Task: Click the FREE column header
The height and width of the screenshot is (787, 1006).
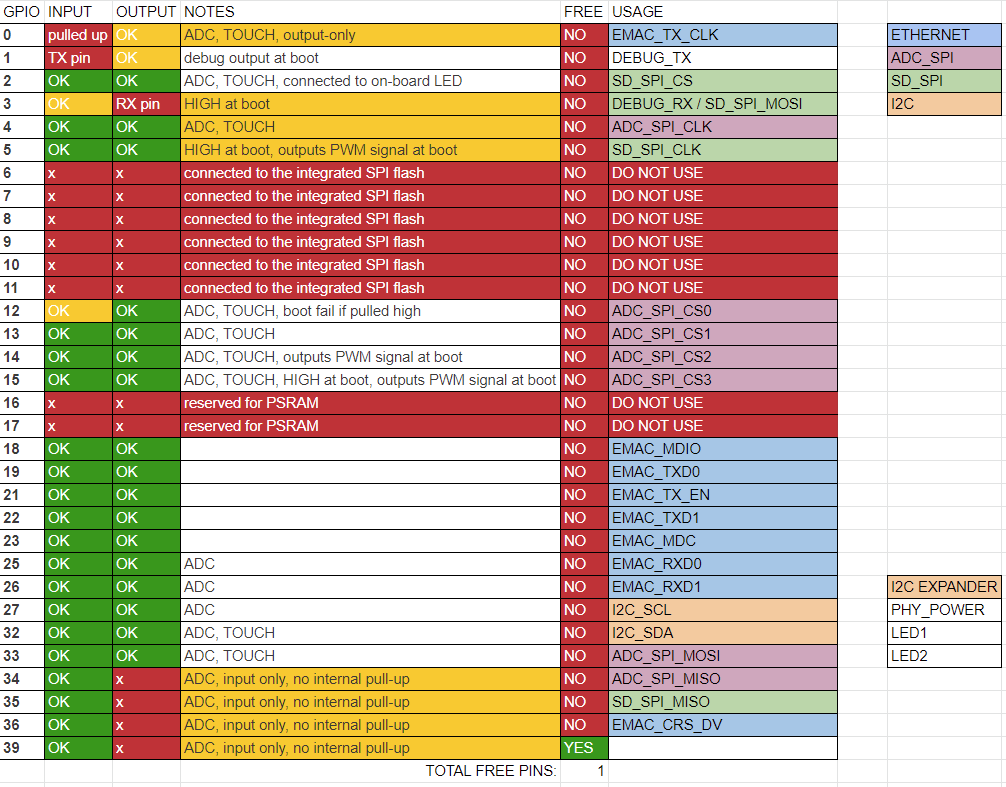Action: (584, 12)
